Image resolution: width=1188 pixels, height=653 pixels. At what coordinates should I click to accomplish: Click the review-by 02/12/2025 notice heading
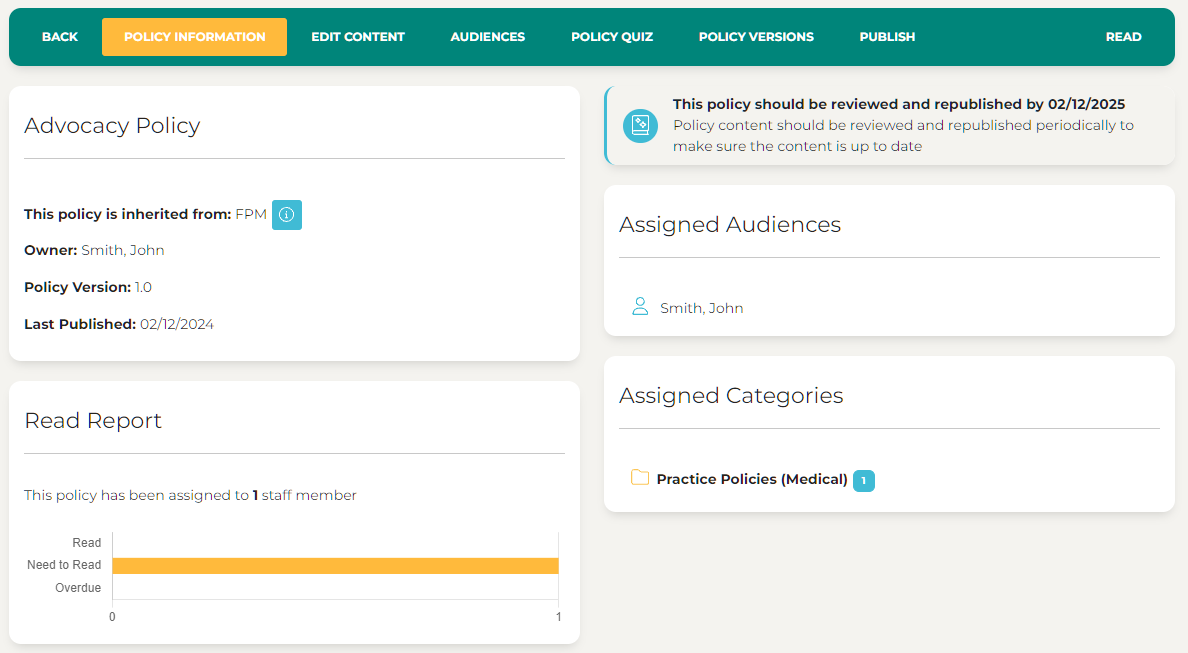click(898, 104)
